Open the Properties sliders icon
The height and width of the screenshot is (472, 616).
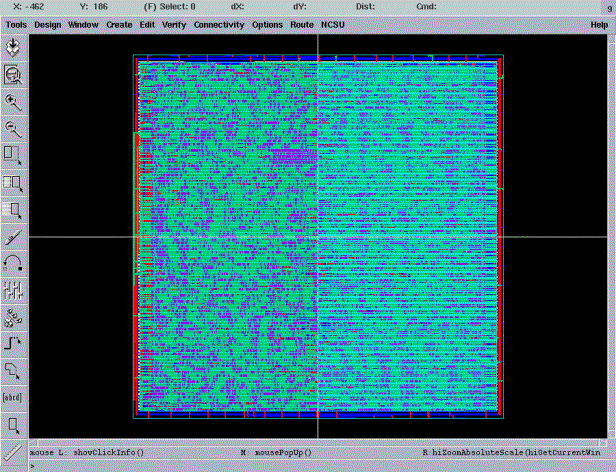point(14,290)
